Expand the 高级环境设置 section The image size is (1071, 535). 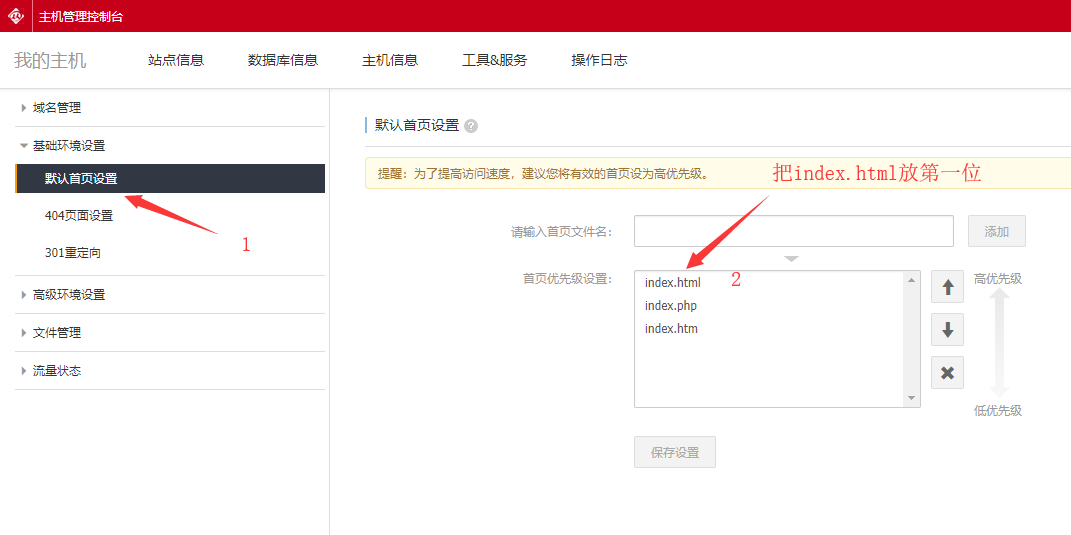pos(68,295)
